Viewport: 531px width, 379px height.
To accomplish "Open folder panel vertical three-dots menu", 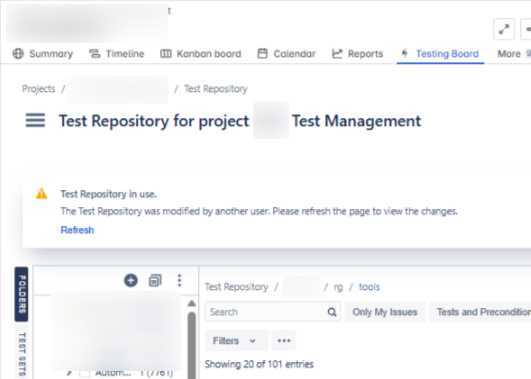I will point(179,280).
